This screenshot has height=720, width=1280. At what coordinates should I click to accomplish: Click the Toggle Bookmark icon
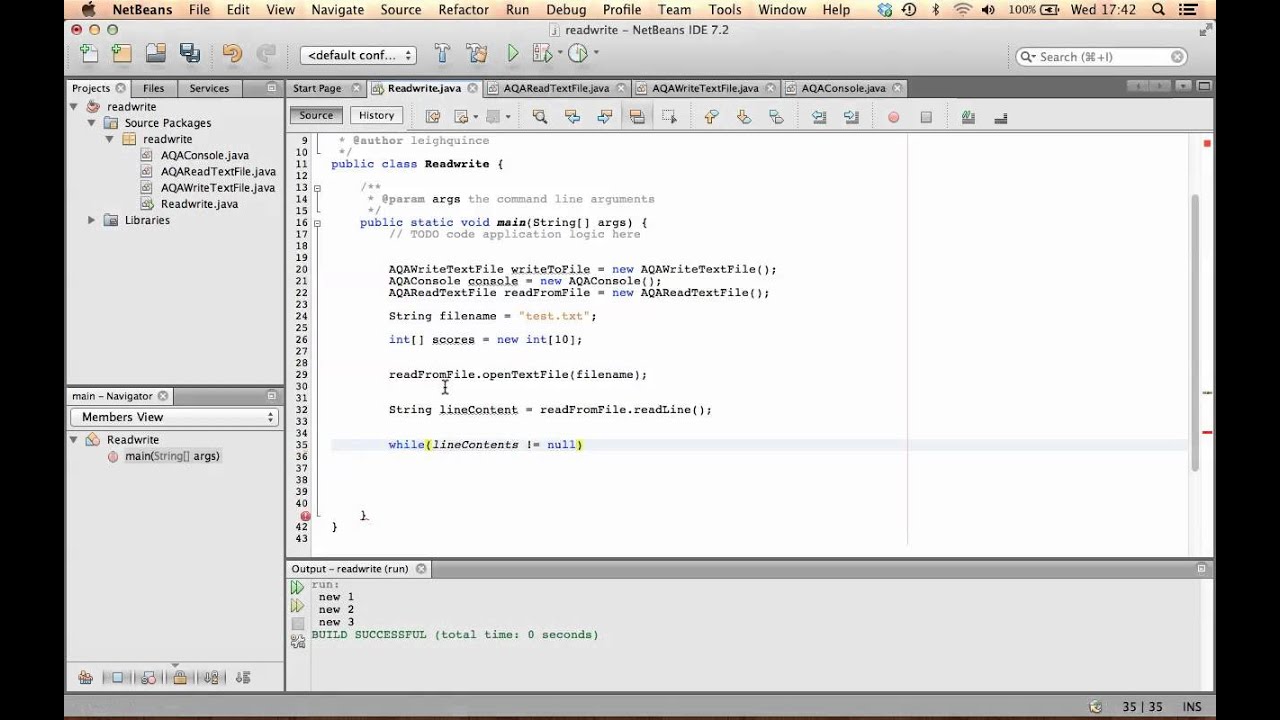776,117
